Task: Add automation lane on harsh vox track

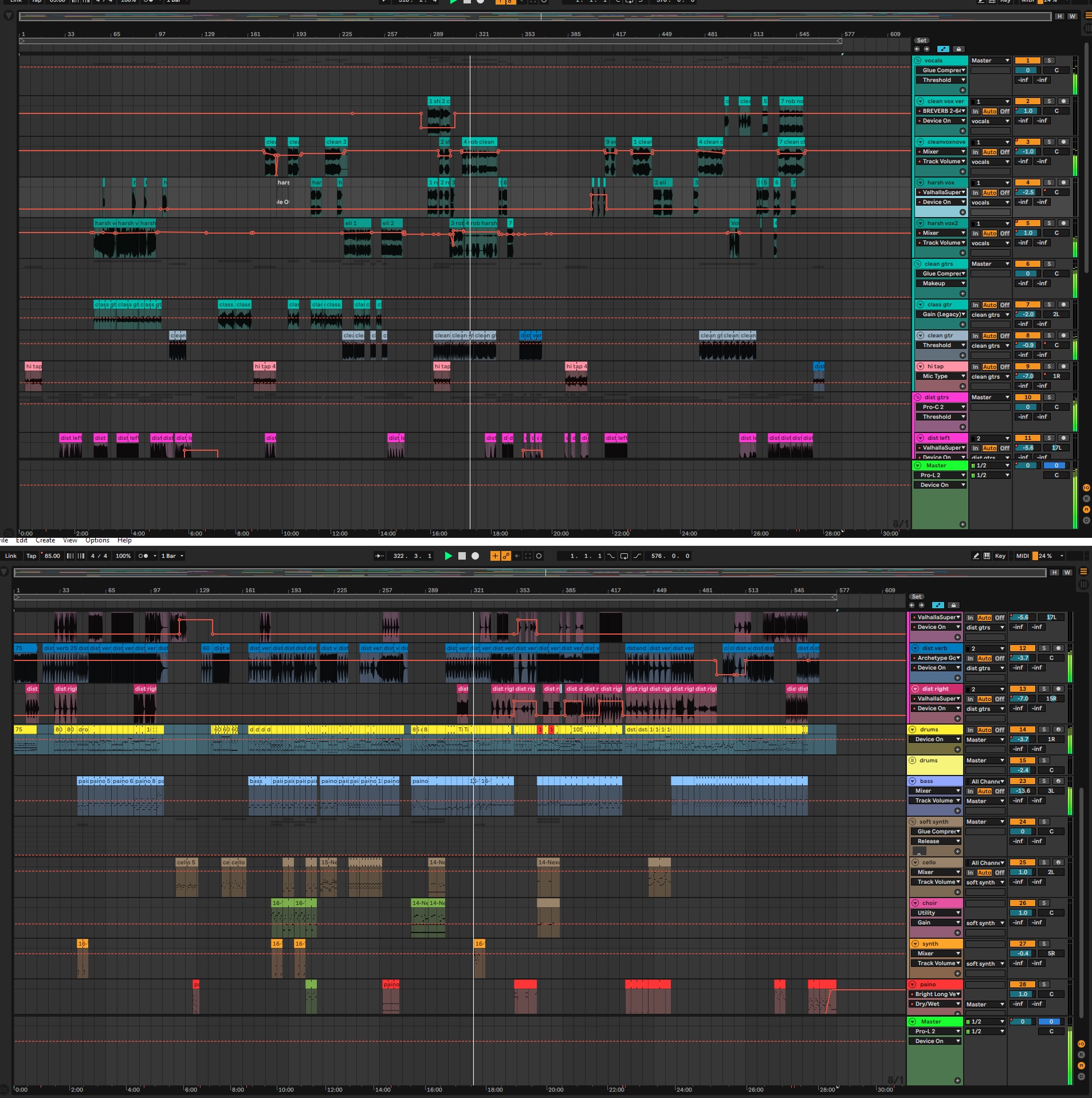Action: 963,212
